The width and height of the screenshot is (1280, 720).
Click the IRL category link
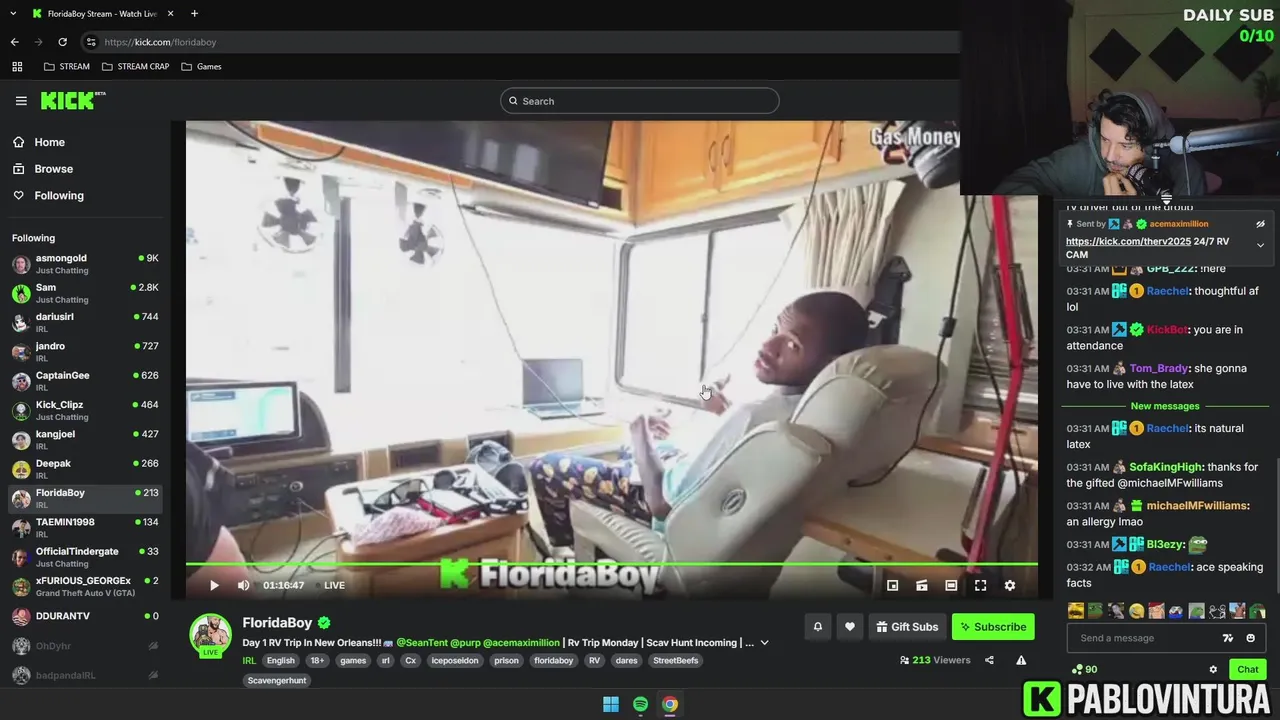click(249, 660)
